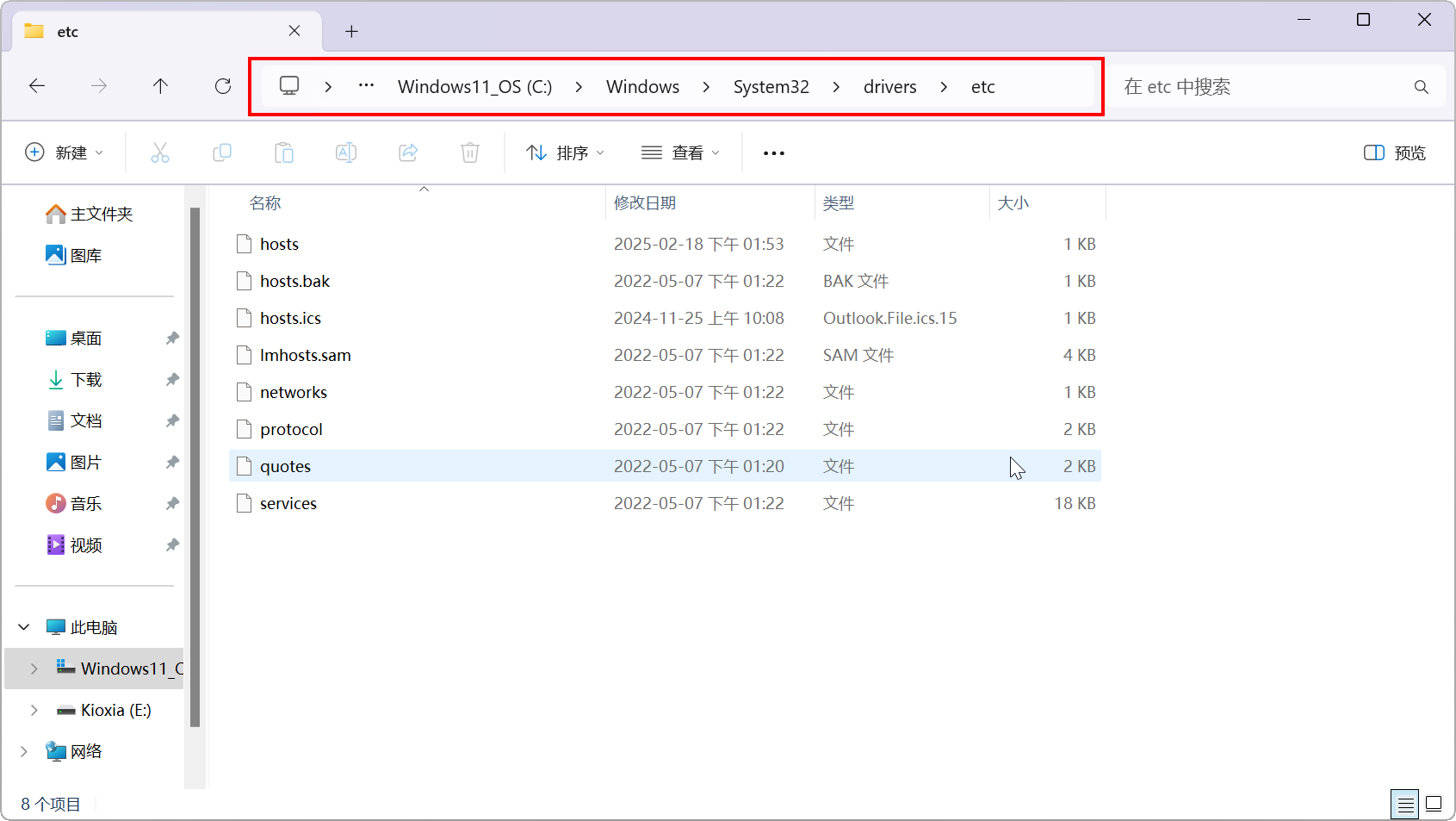
Task: Select Kioxia (E:) drive in navigation pane
Action: pos(103,710)
